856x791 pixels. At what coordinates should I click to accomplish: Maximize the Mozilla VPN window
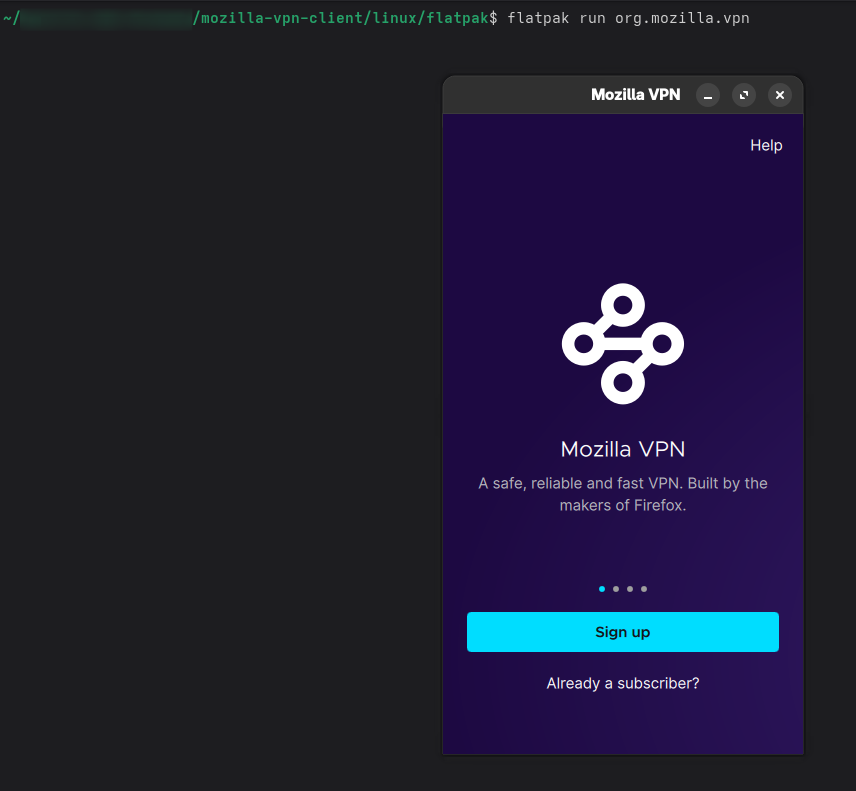point(744,96)
